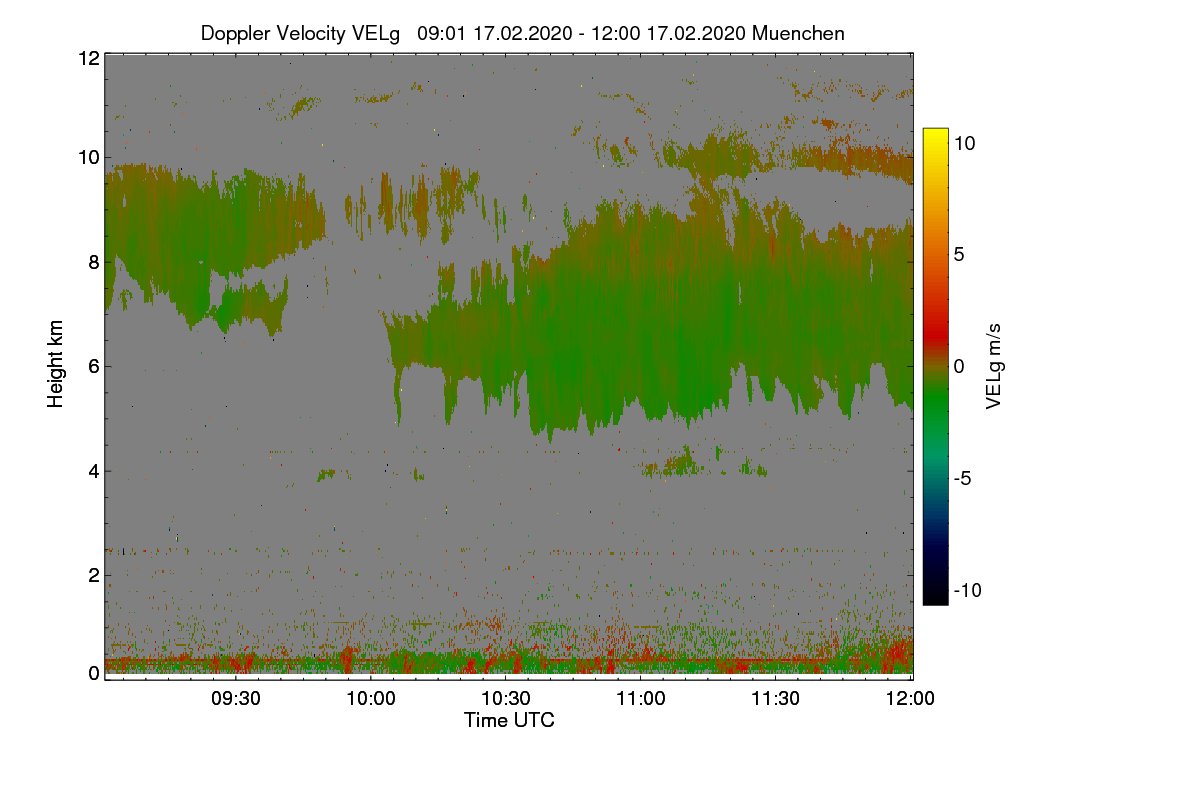The width and height of the screenshot is (1200, 800).
Task: Click the yellow top of the velocity colorbar
Action: 935,138
